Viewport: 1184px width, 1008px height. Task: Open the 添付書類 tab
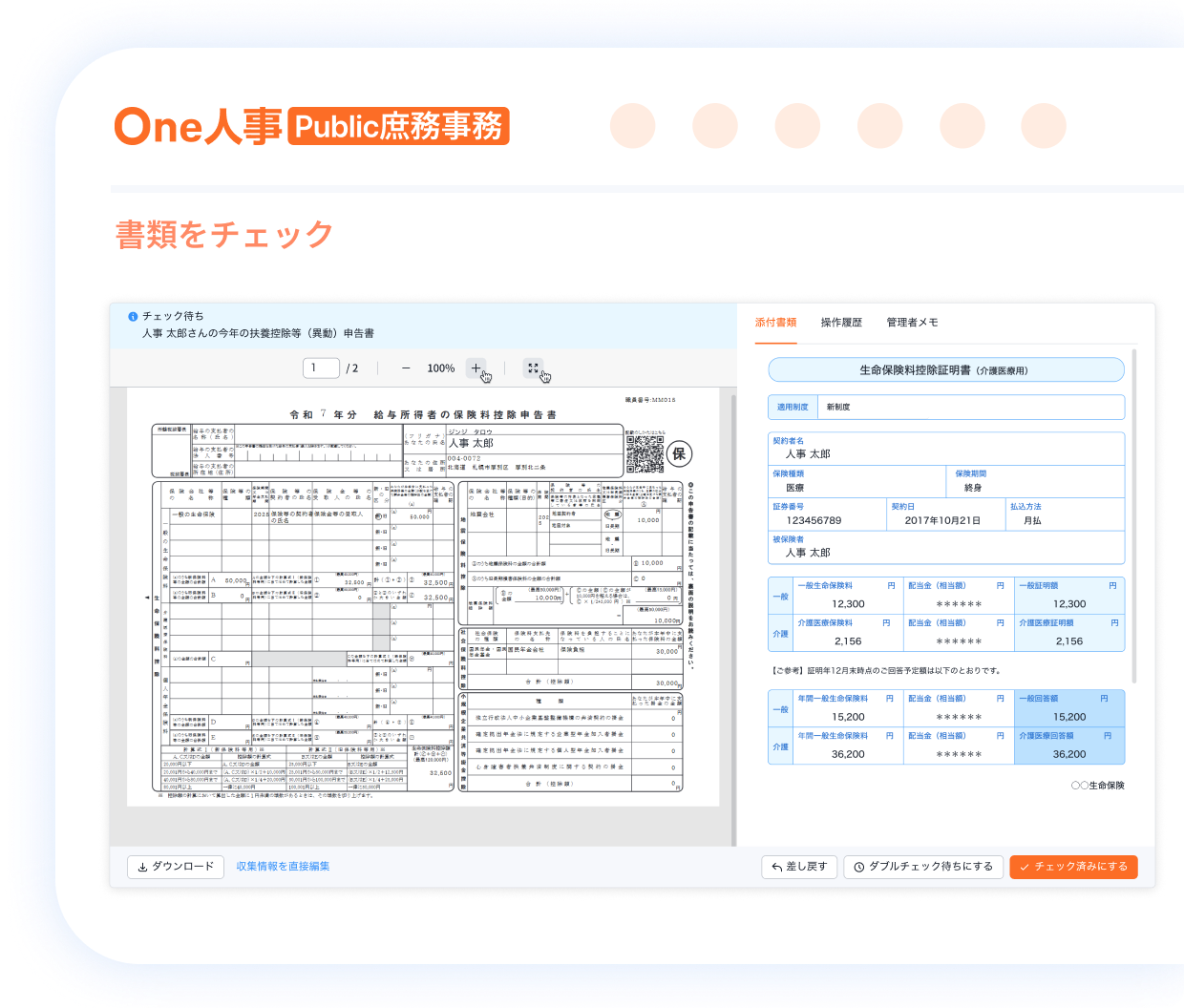pyautogui.click(x=775, y=323)
